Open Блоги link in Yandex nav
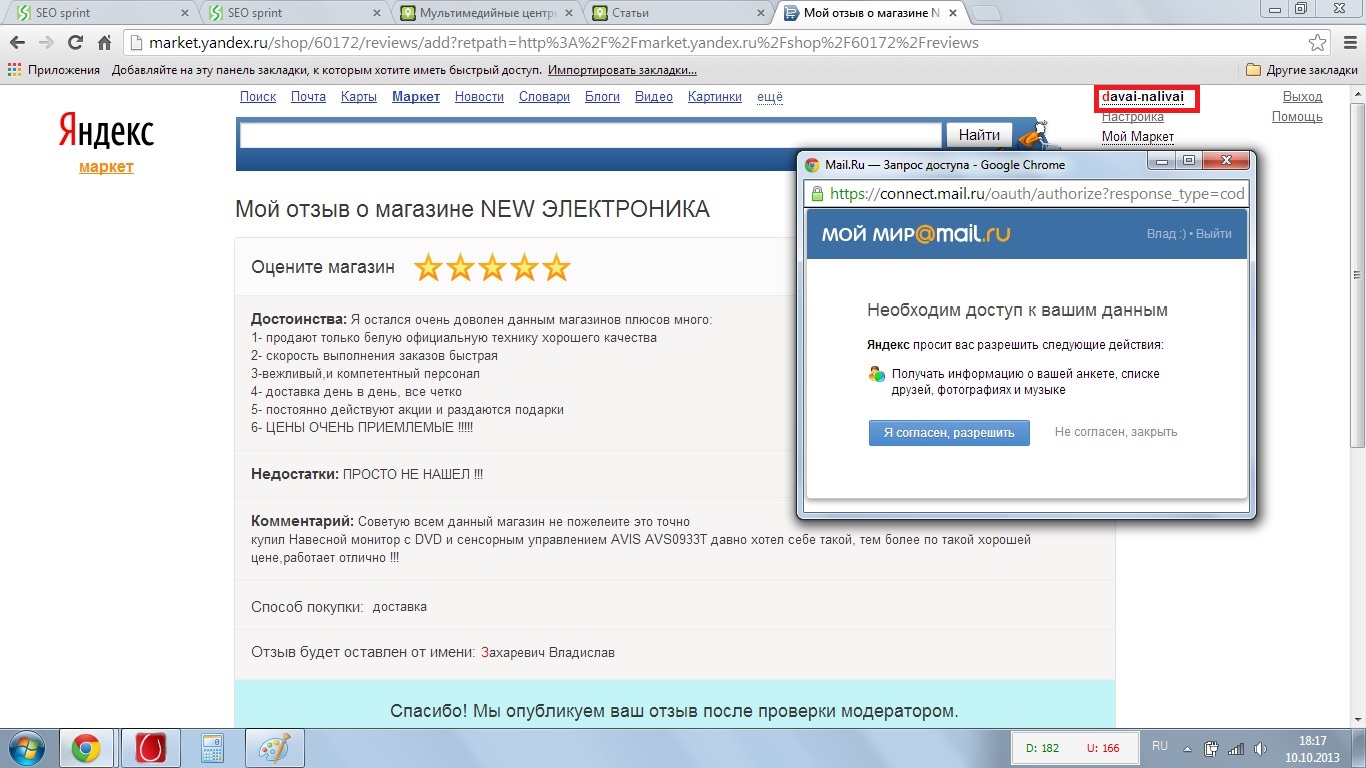Image resolution: width=1366 pixels, height=768 pixels. [x=602, y=97]
